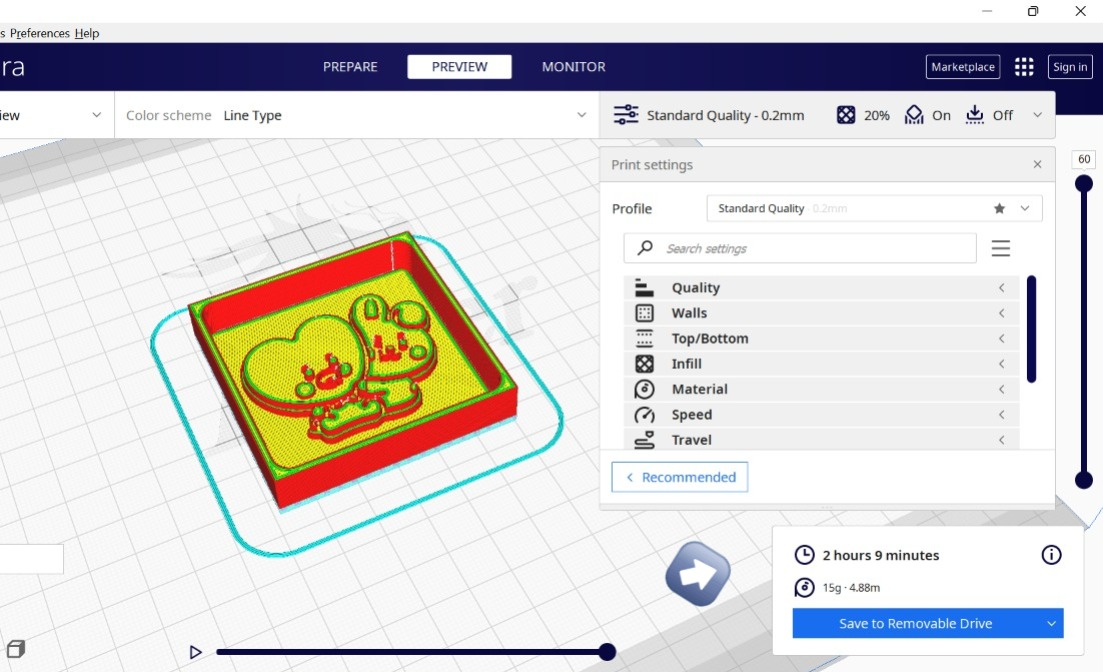Screen dimensions: 1103x672
Task: Click the Search settings input field
Action: click(x=800, y=248)
